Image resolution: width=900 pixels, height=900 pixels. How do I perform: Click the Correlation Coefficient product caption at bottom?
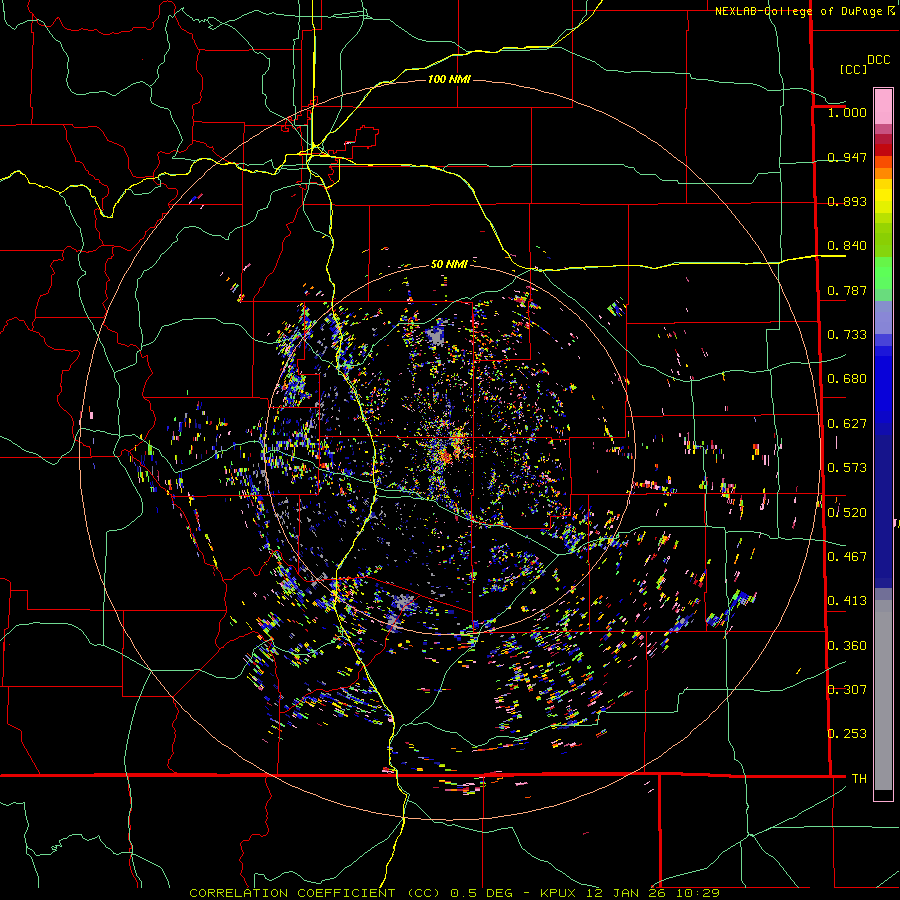pos(454,893)
